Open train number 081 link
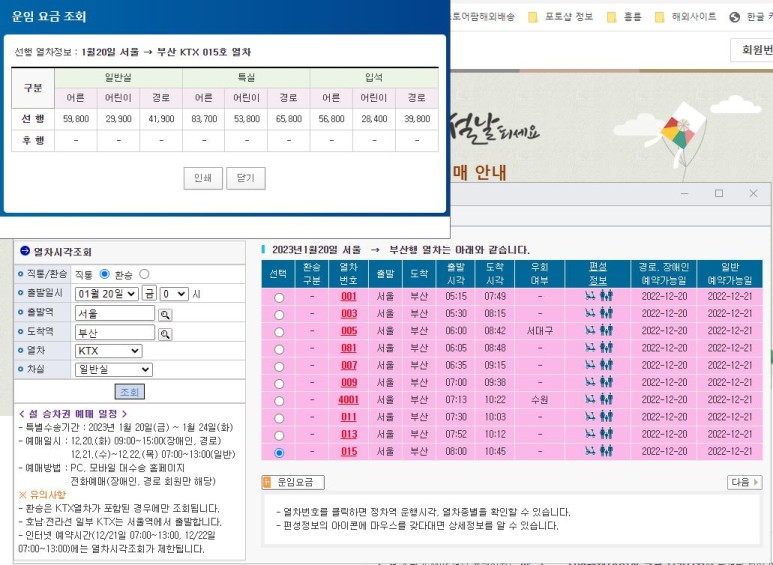The height and width of the screenshot is (565, 773). 349,348
